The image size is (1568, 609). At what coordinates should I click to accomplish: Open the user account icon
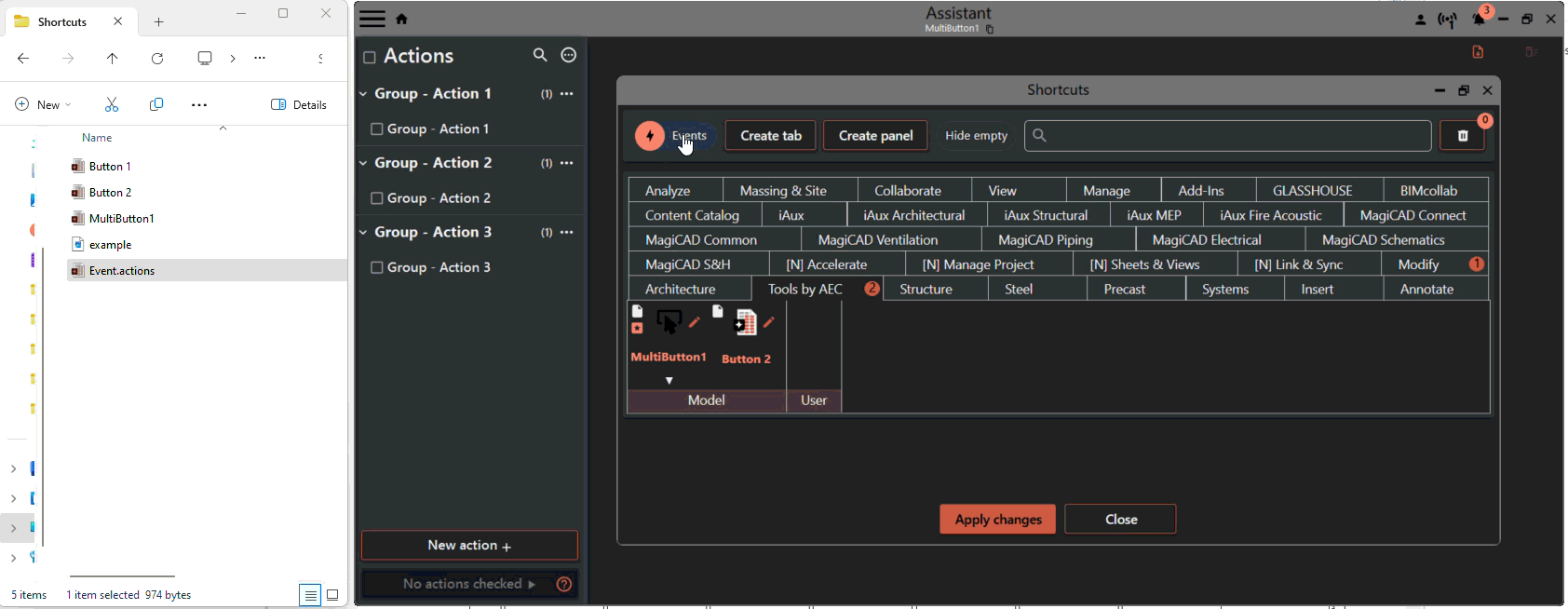click(1421, 20)
